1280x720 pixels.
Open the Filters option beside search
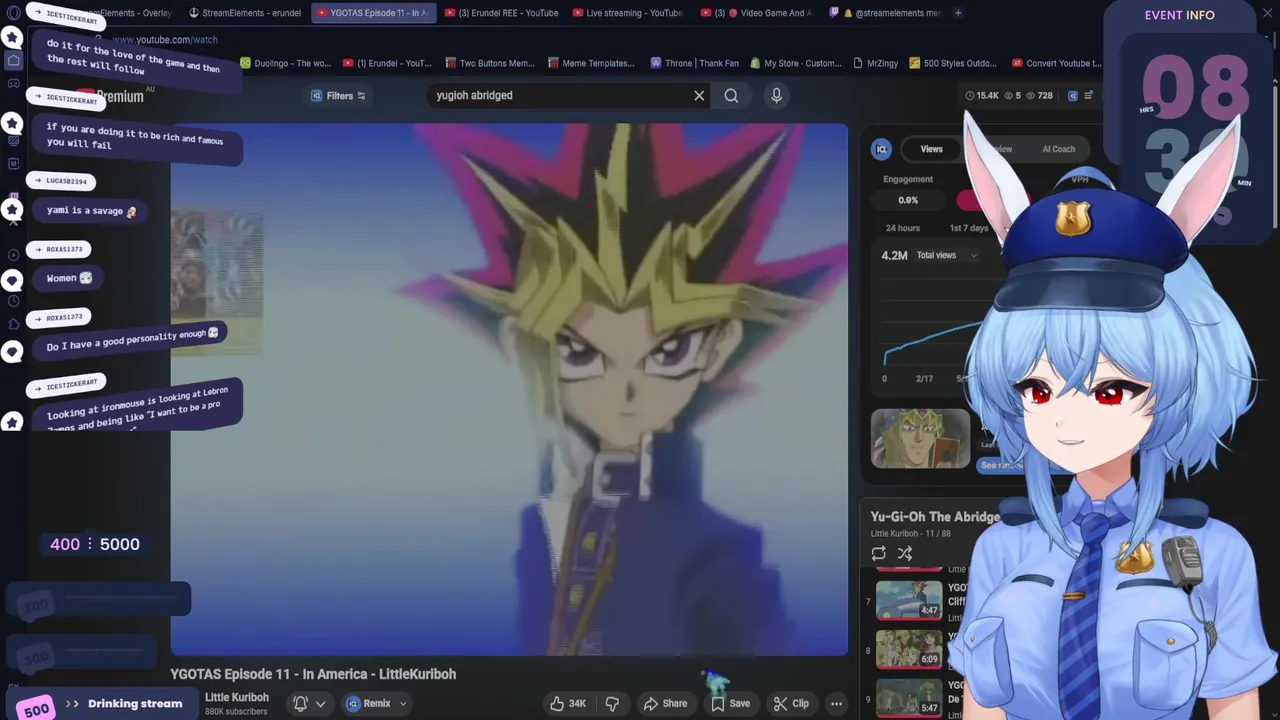[x=339, y=96]
